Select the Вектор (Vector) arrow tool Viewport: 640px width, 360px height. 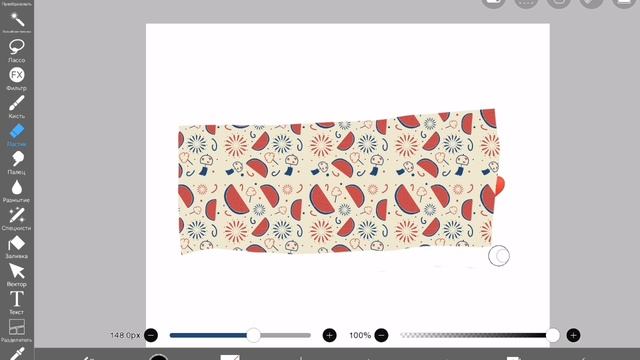[x=17, y=275]
